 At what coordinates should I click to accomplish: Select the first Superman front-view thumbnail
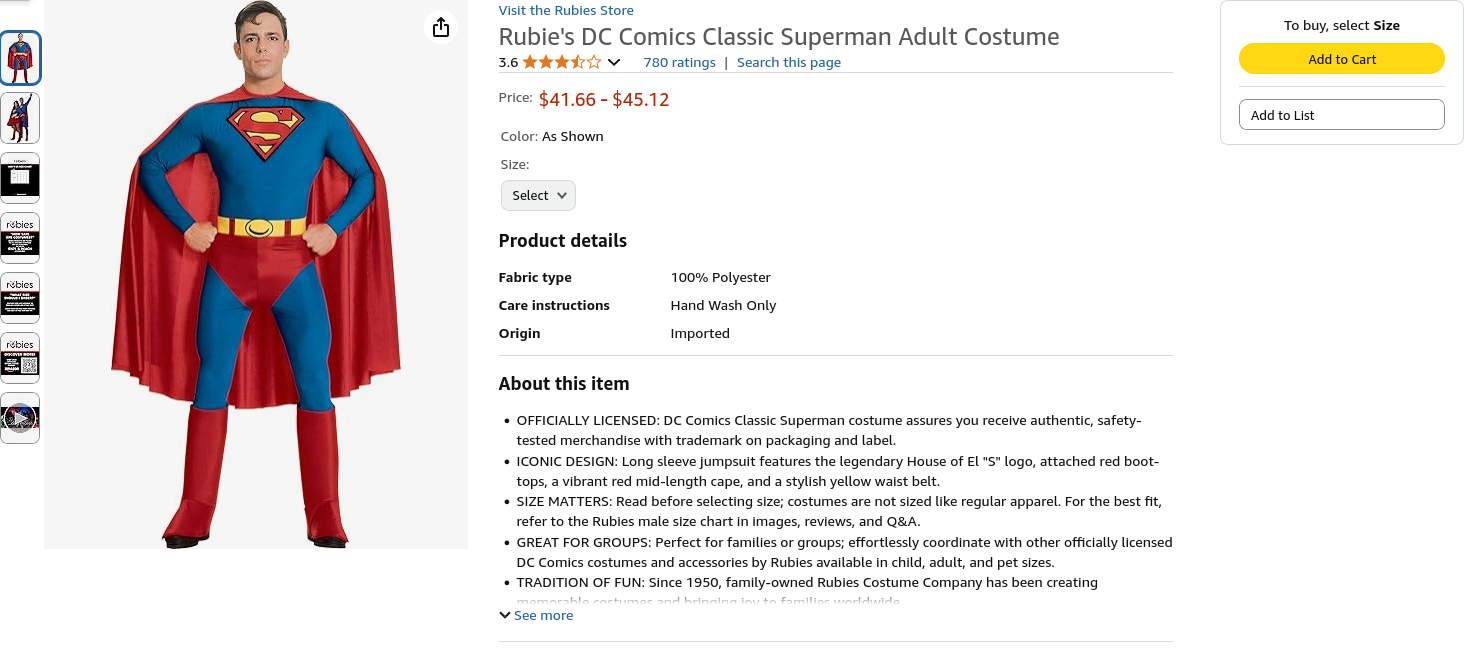click(20, 58)
